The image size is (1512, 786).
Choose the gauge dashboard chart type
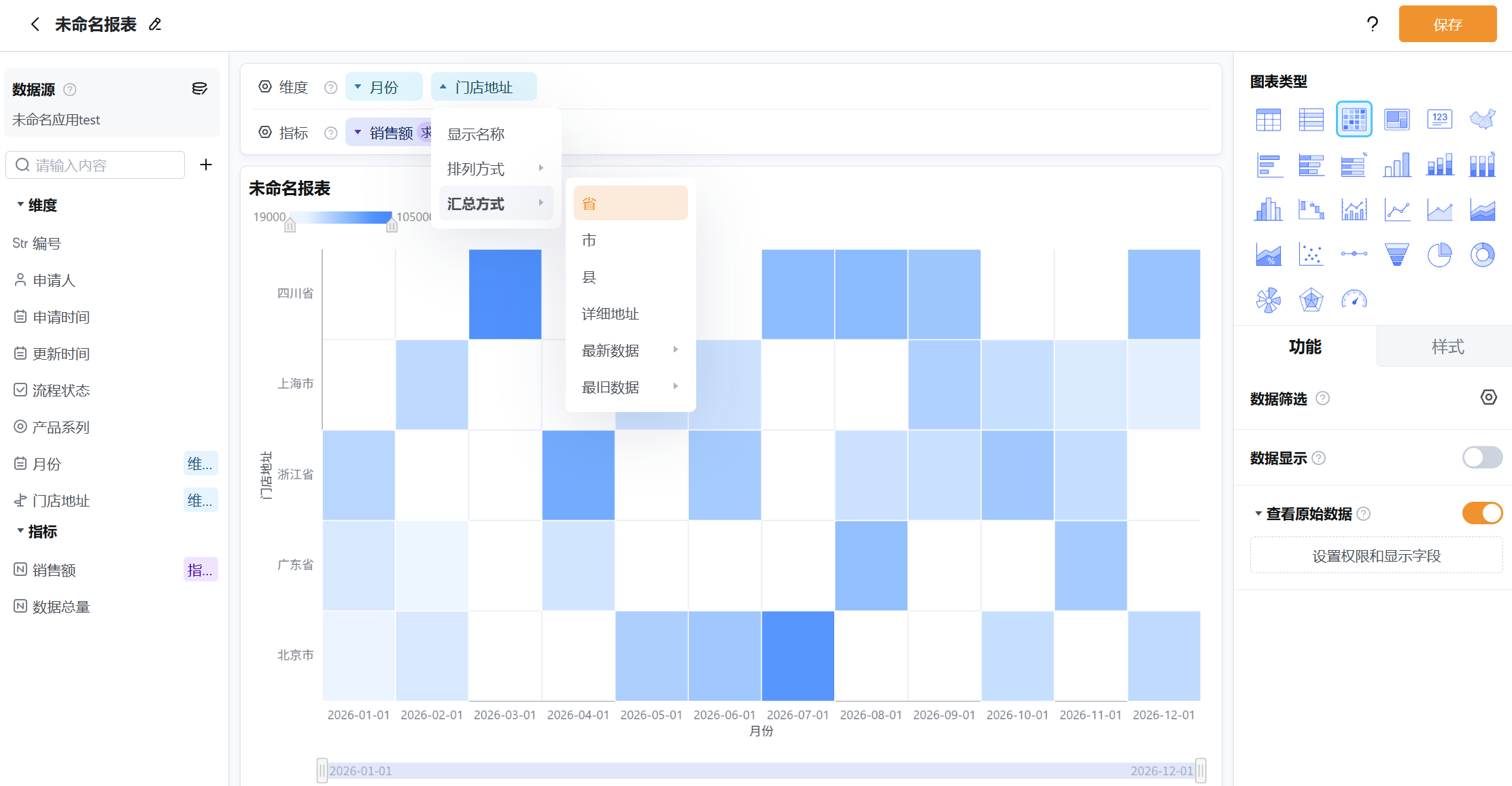(x=1354, y=300)
